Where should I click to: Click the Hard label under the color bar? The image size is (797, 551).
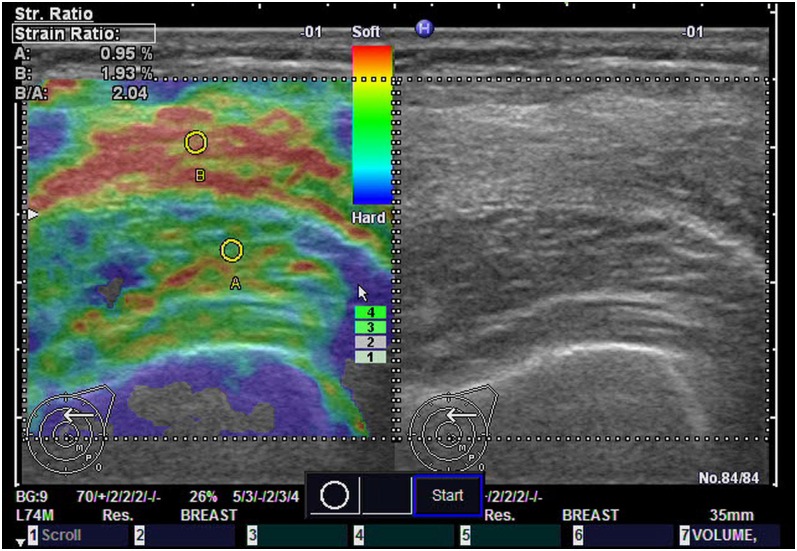pos(368,218)
